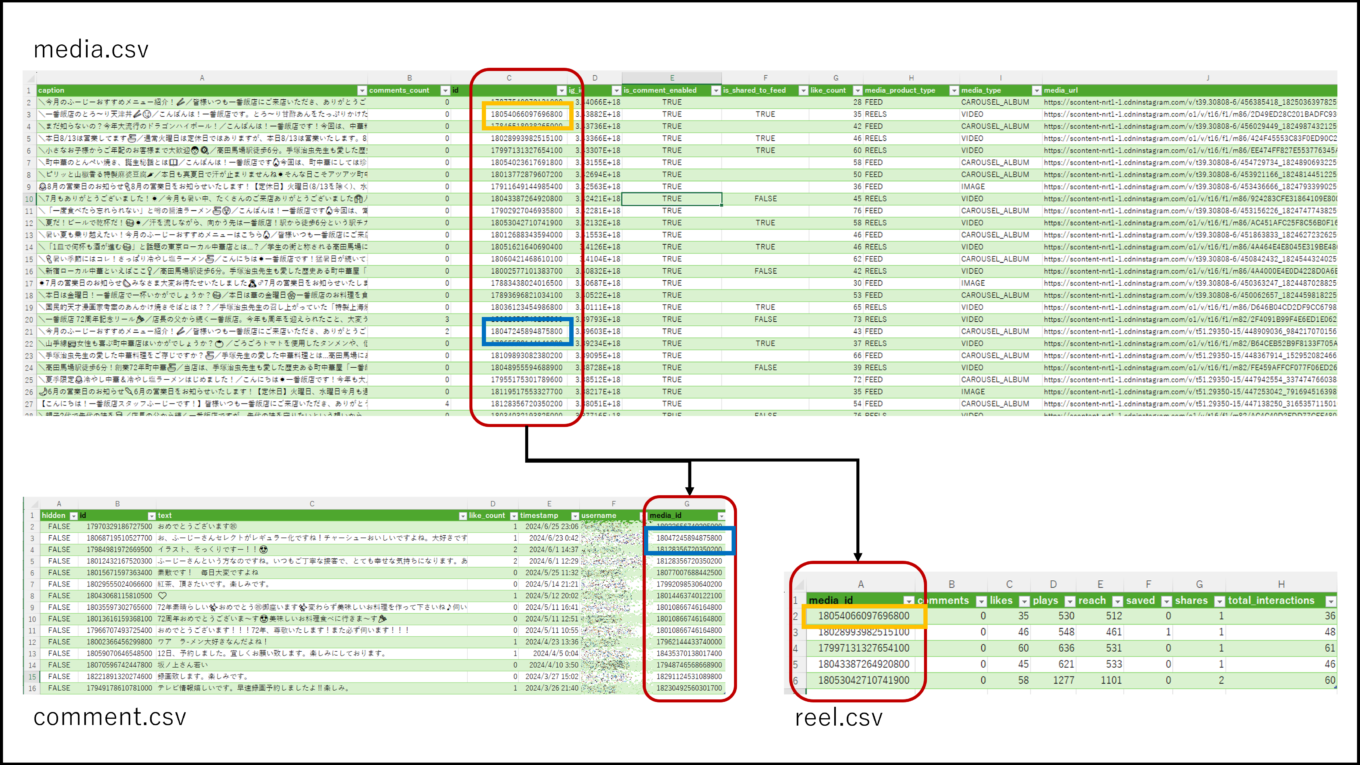Select column J header above media_url
The width and height of the screenshot is (1360, 765).
pos(1207,78)
